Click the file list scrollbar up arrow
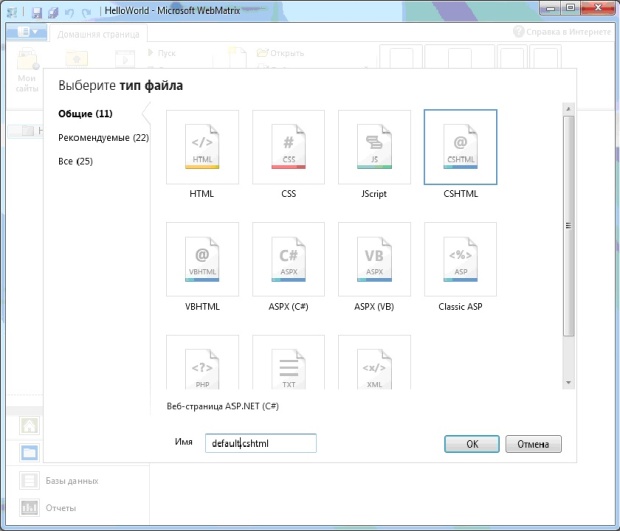Viewport: 620px width, 531px height. (568, 109)
